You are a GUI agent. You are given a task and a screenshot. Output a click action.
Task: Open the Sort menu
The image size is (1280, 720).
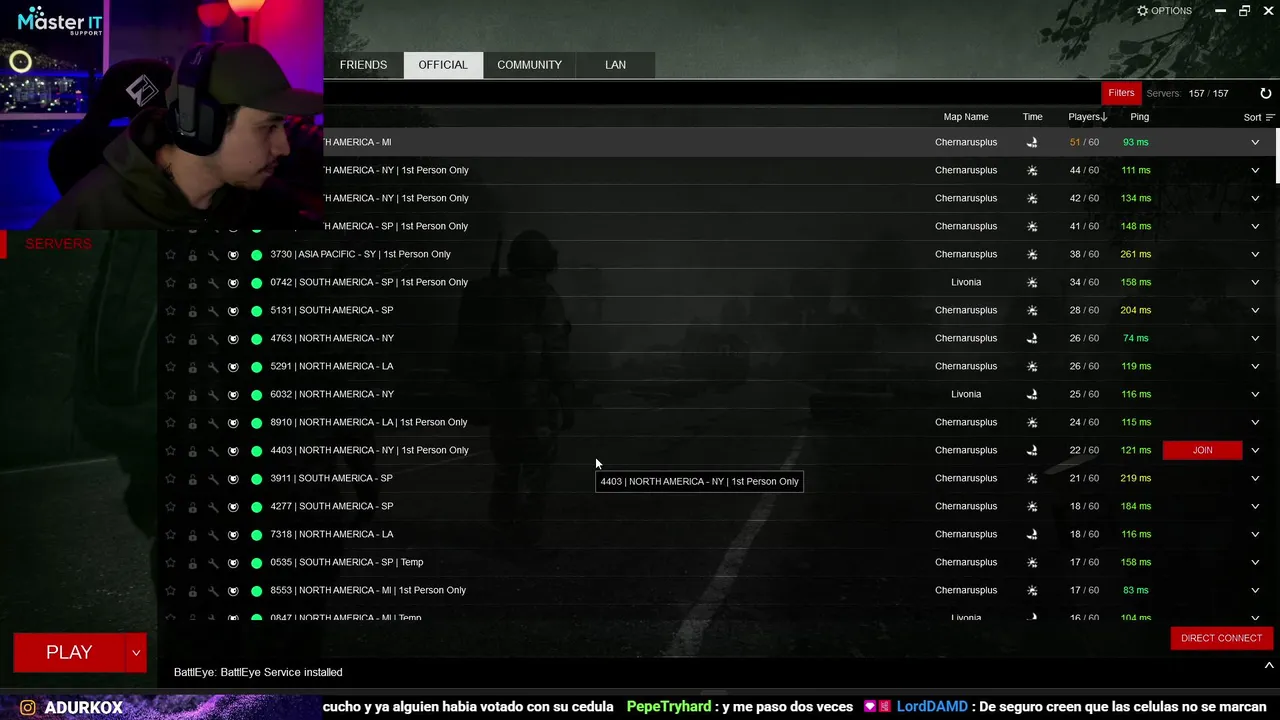pyautogui.click(x=1259, y=117)
